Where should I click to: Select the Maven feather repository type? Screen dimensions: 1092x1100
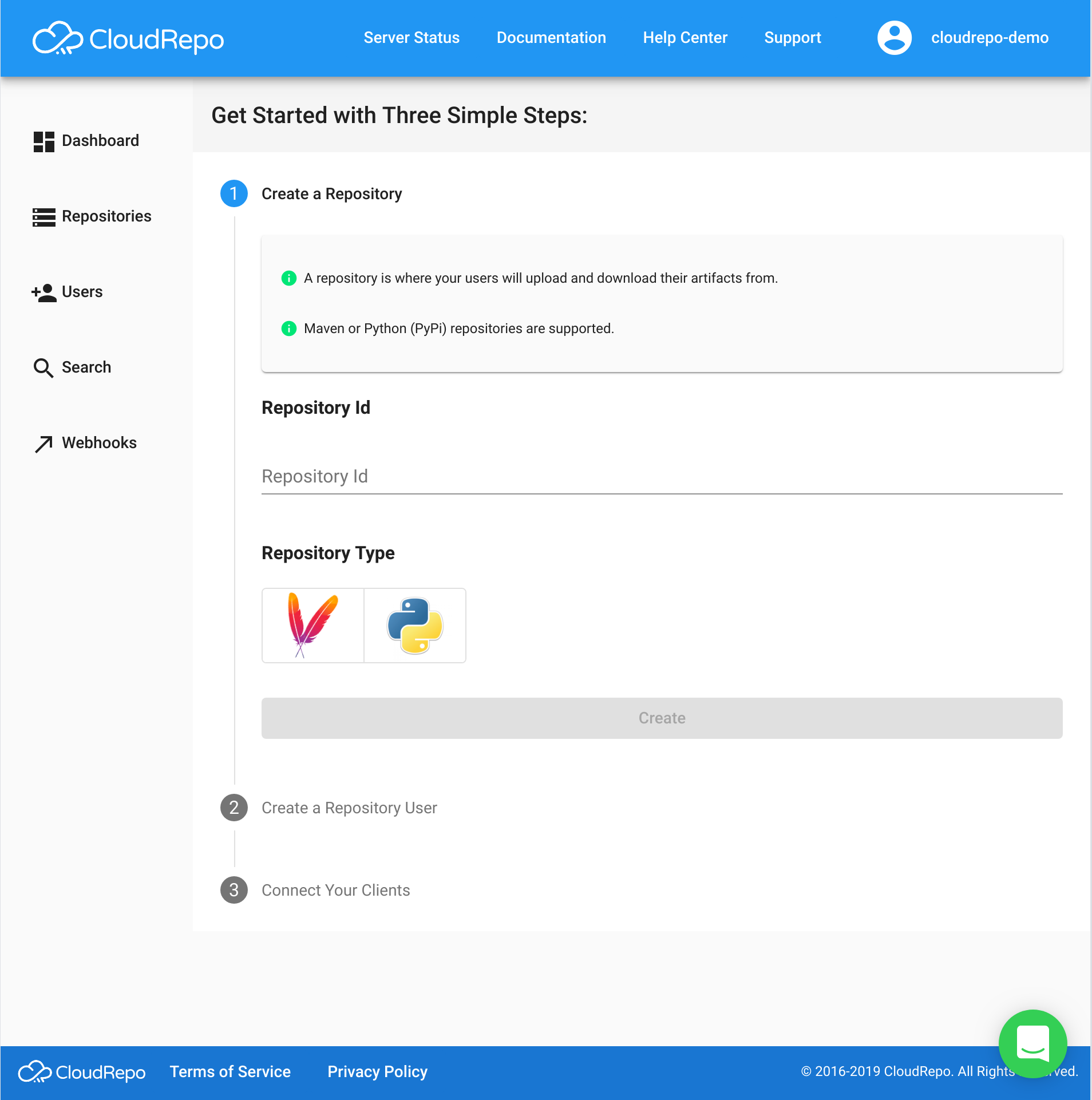[x=312, y=626]
